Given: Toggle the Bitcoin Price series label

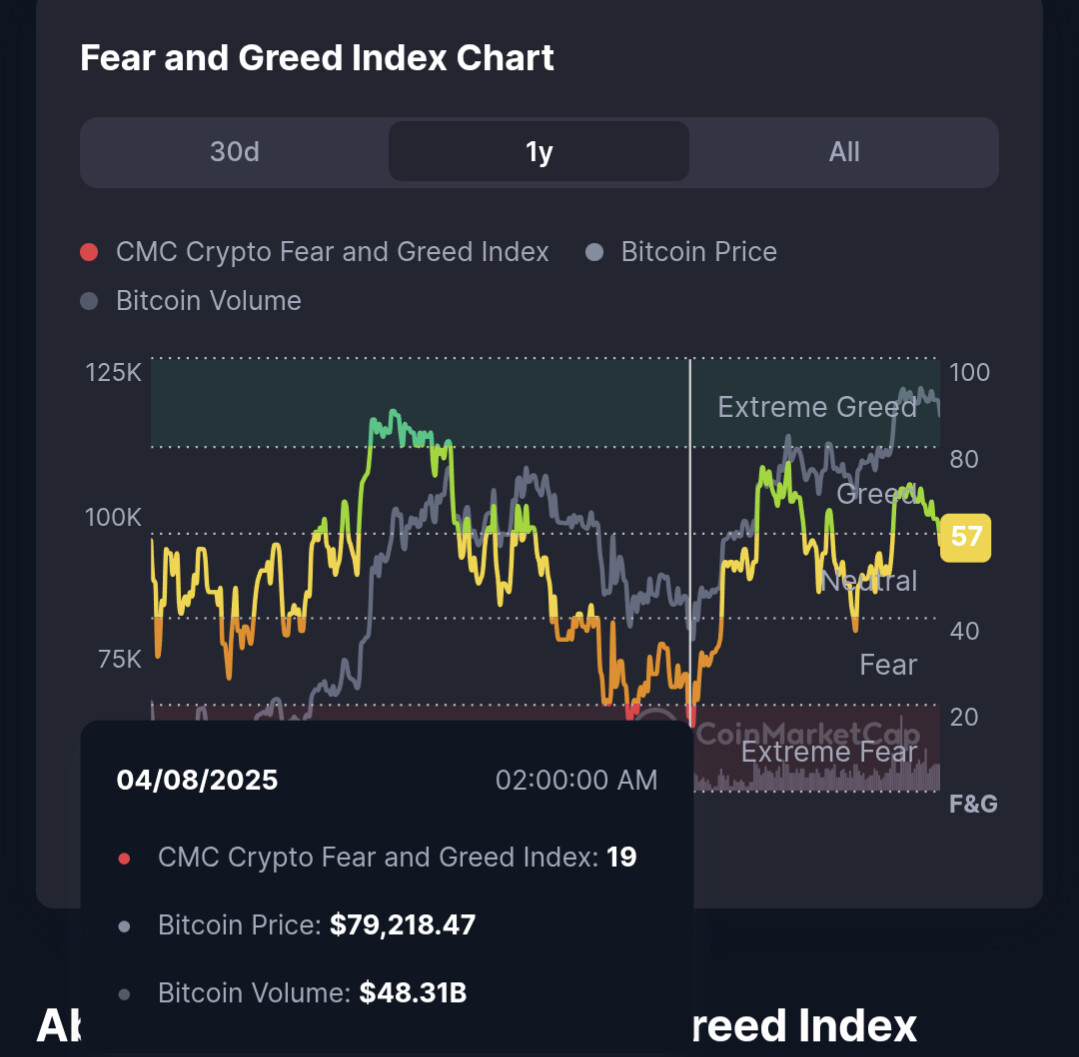Looking at the screenshot, I should pos(698,252).
